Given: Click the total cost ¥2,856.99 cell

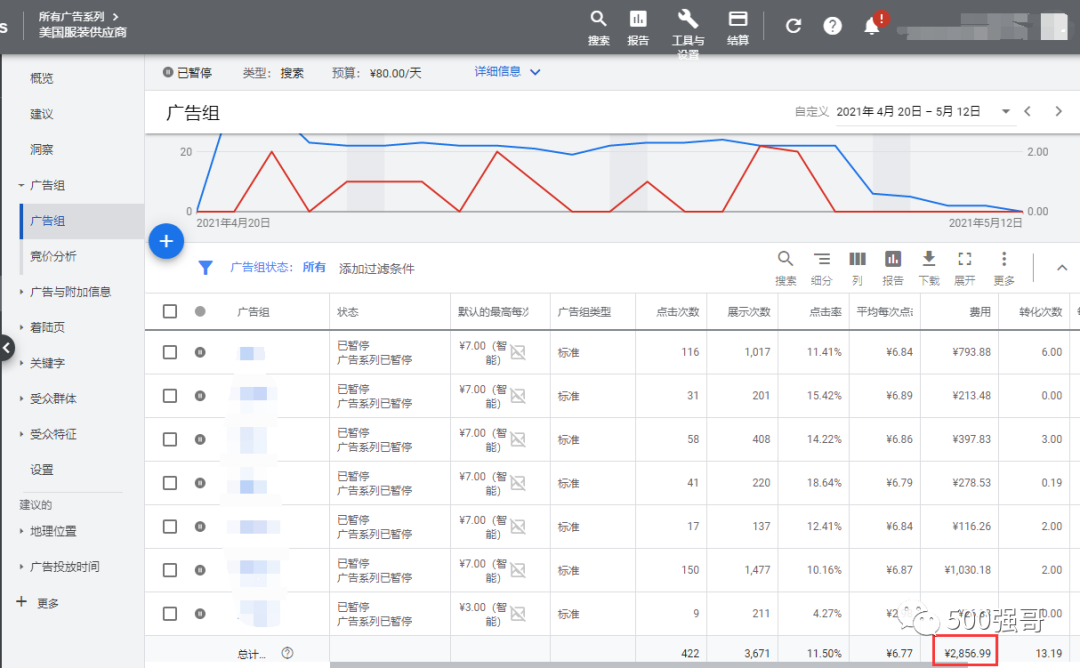Looking at the screenshot, I should 967,653.
